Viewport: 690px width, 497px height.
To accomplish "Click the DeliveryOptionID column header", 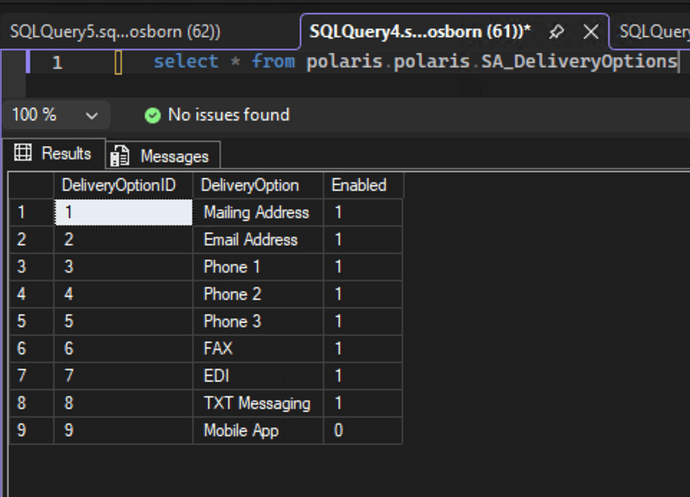I will click(x=123, y=185).
